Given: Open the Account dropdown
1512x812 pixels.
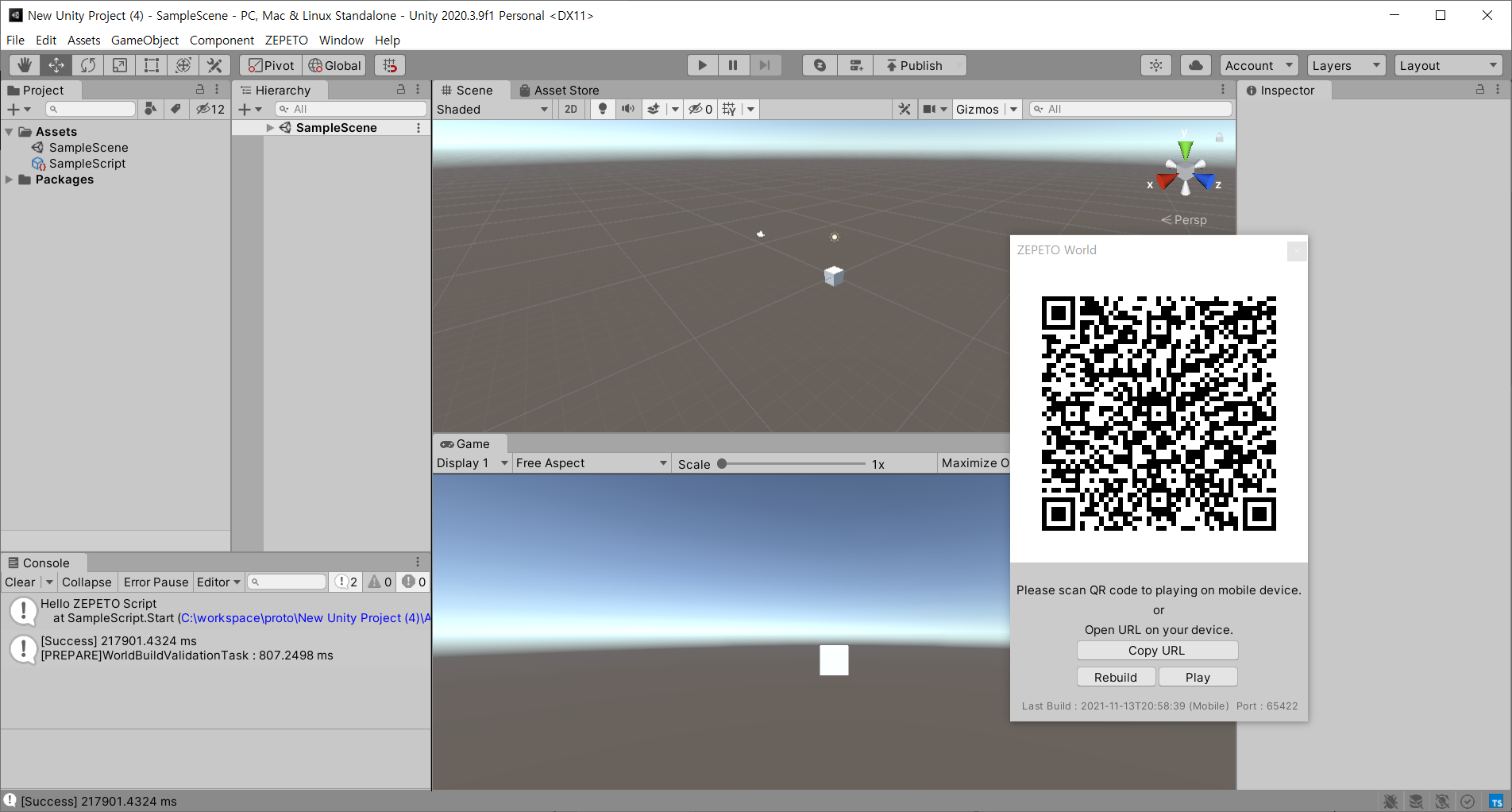Looking at the screenshot, I should [1259, 65].
